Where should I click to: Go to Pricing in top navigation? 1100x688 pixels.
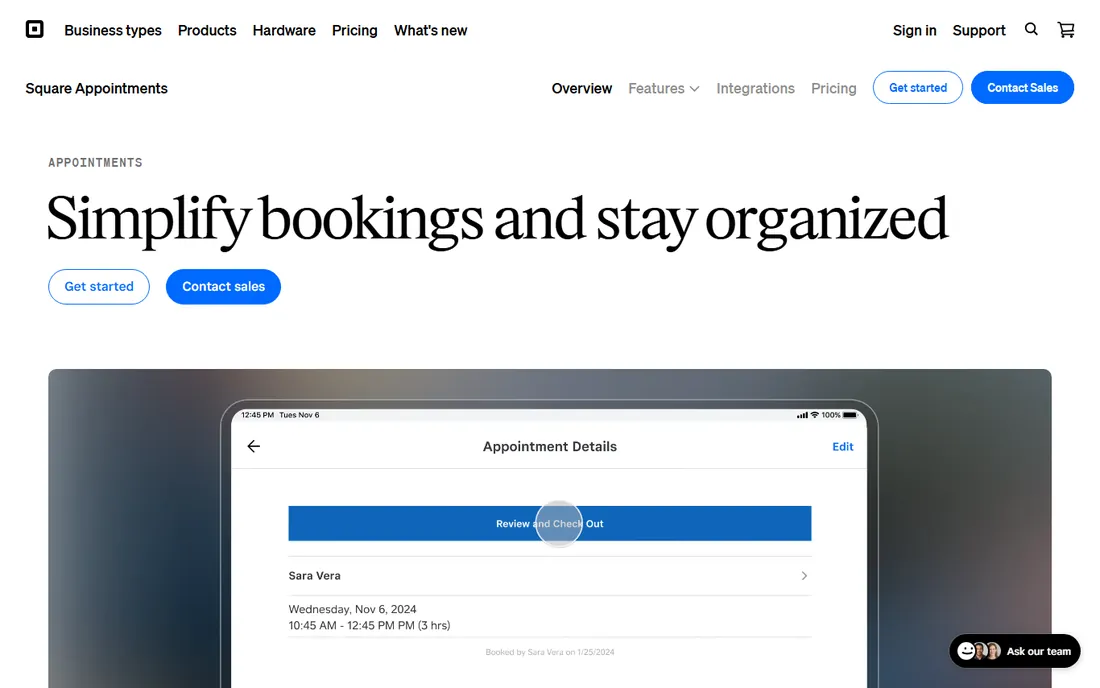(x=354, y=30)
